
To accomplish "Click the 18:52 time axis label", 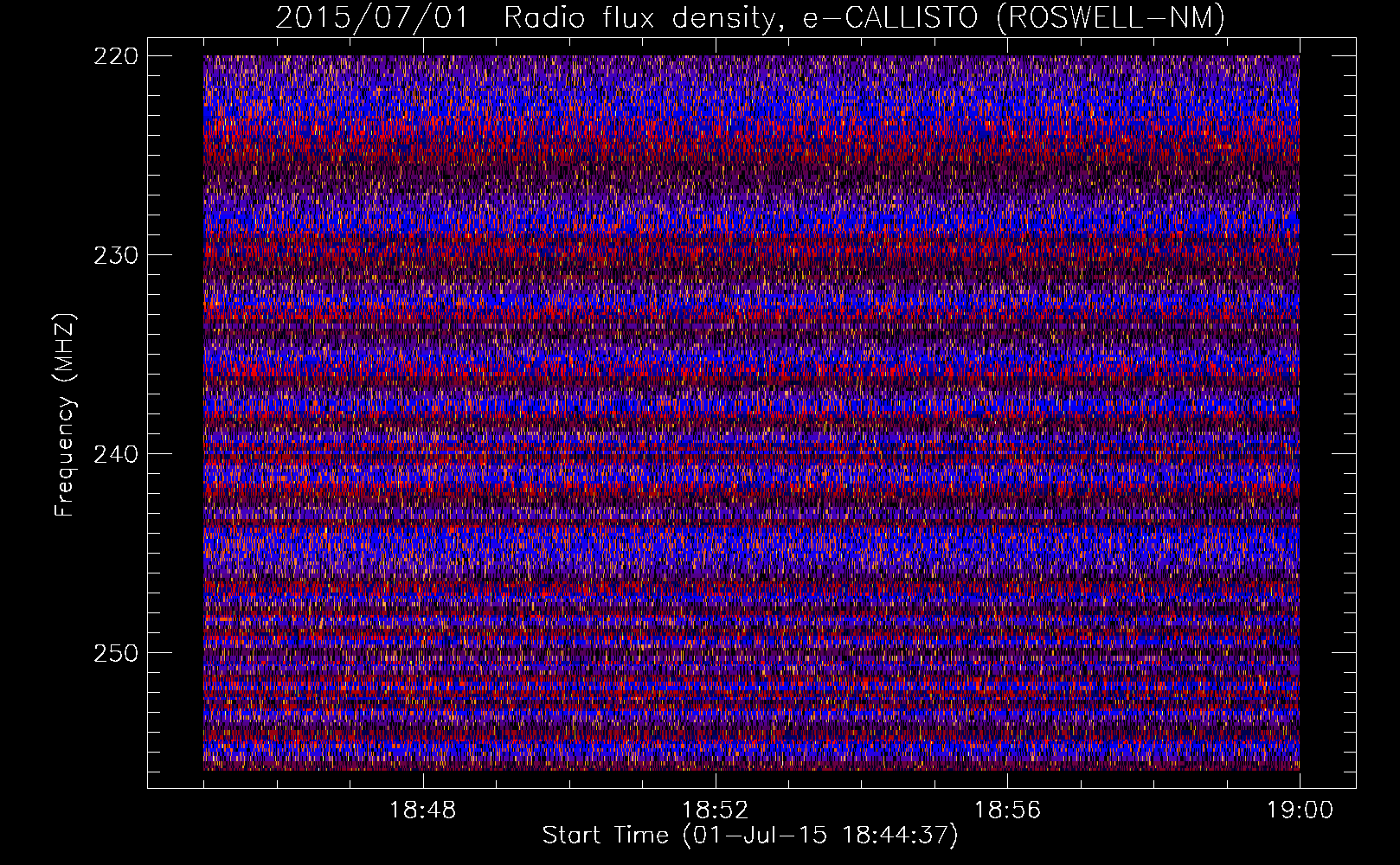I will (716, 811).
